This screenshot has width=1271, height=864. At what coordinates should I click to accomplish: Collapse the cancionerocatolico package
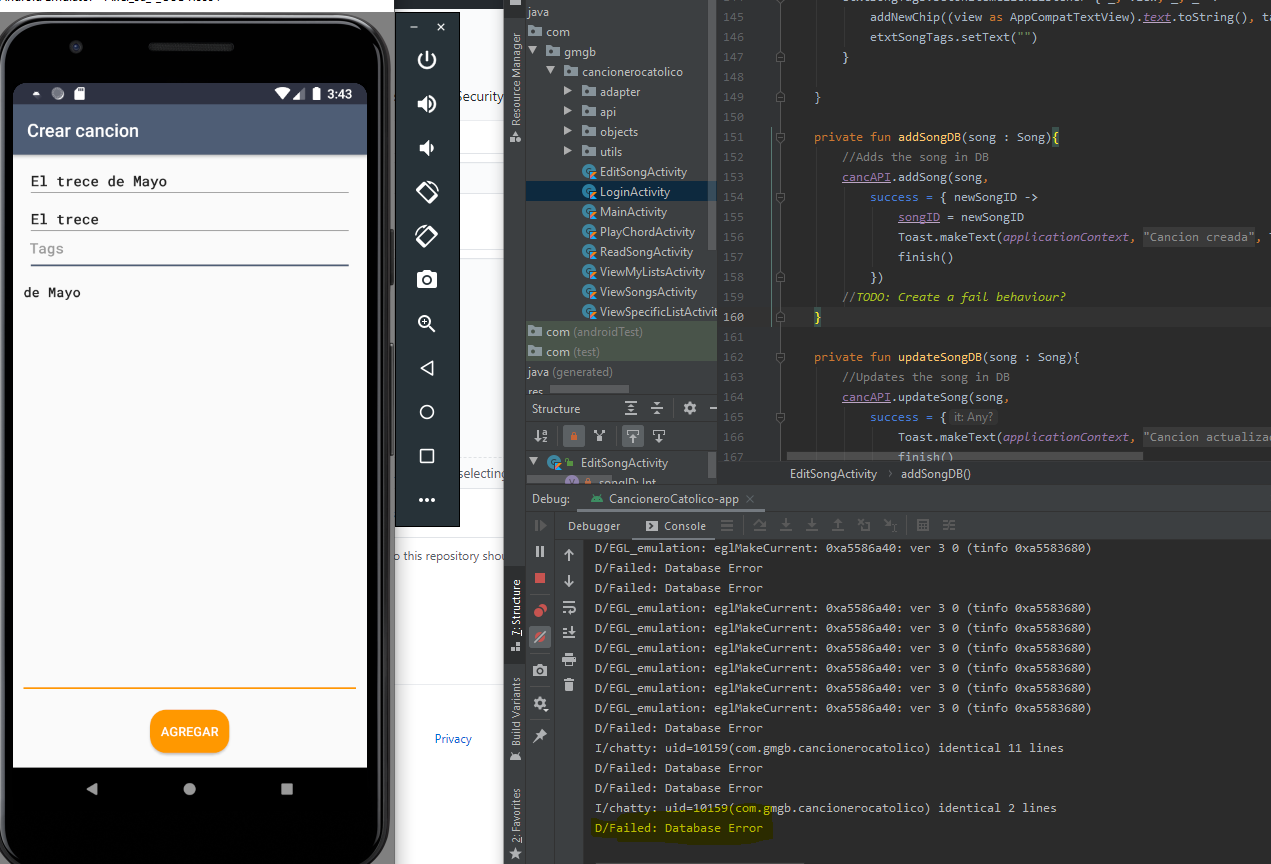pyautogui.click(x=550, y=71)
